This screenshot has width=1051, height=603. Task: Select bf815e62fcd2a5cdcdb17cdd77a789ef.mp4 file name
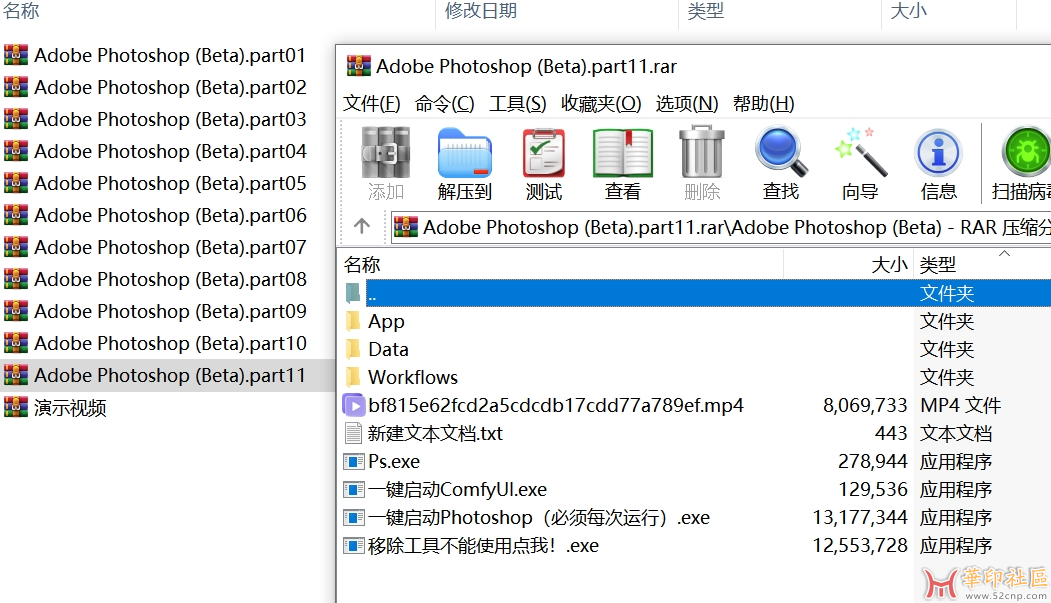point(556,405)
